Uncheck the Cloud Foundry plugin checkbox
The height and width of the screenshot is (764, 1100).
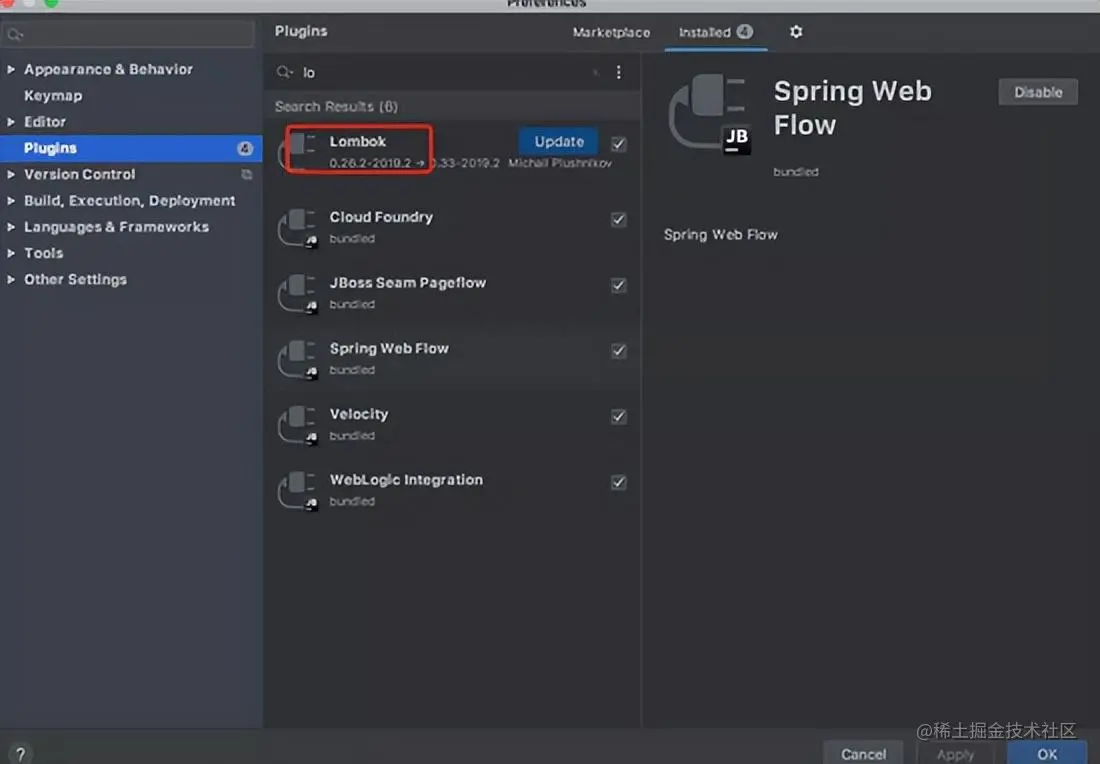click(x=618, y=220)
